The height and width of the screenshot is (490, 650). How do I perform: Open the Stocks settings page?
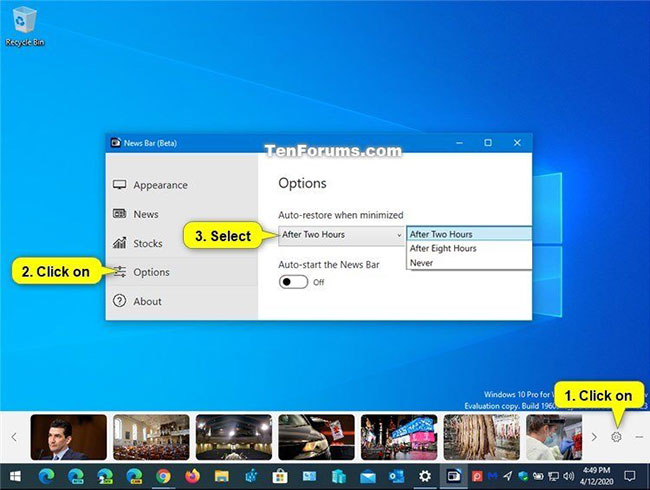click(182, 243)
